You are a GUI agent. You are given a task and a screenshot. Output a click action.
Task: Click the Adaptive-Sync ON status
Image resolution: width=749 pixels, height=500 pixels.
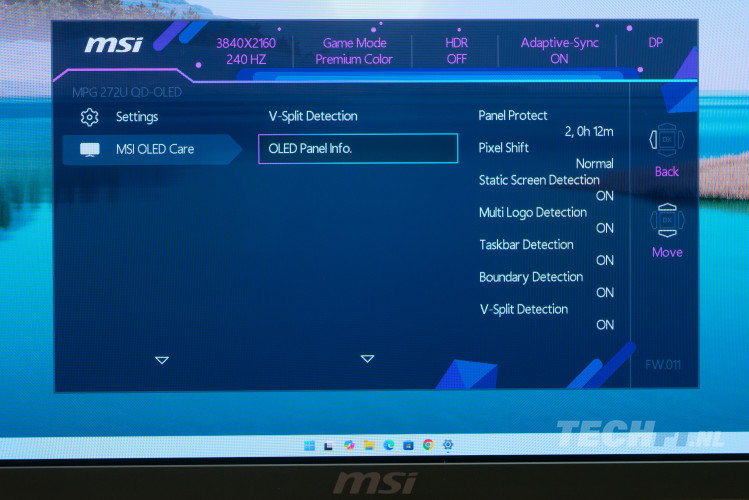point(559,51)
